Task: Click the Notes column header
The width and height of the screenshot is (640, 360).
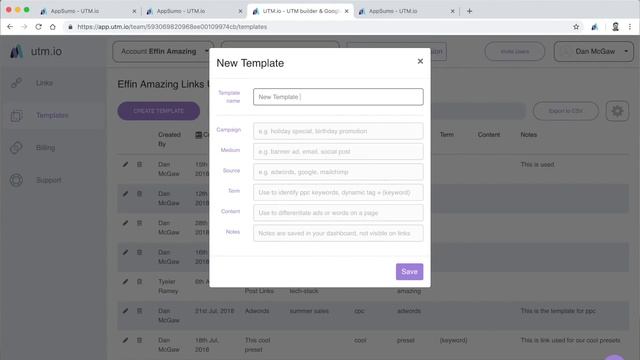Action: pos(529,135)
